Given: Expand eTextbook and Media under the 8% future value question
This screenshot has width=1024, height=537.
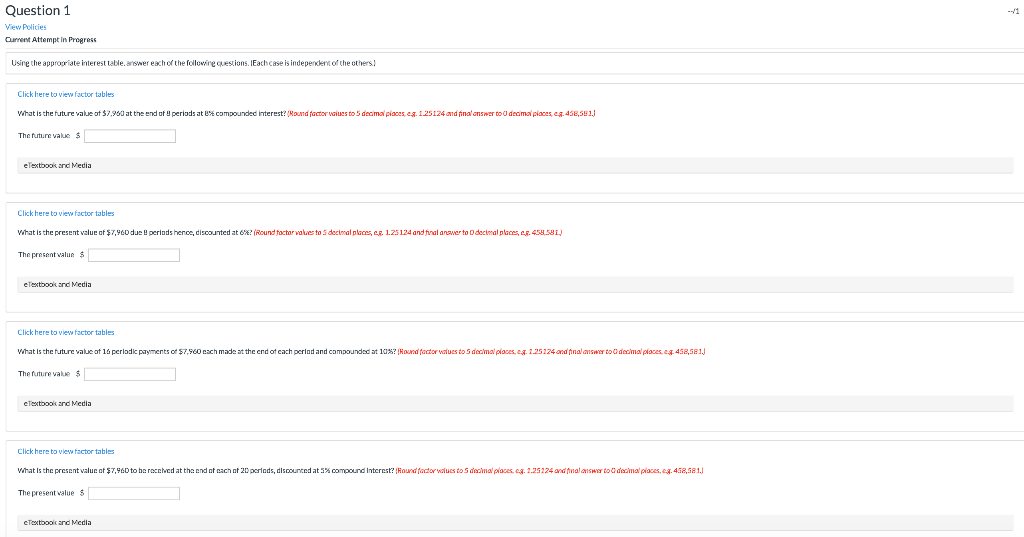Looking at the screenshot, I should point(515,165).
